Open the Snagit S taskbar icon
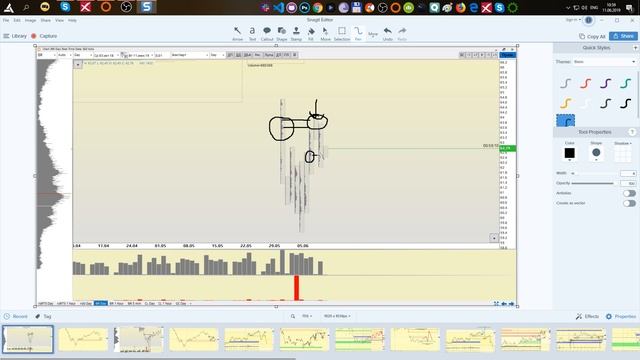 [147, 7]
